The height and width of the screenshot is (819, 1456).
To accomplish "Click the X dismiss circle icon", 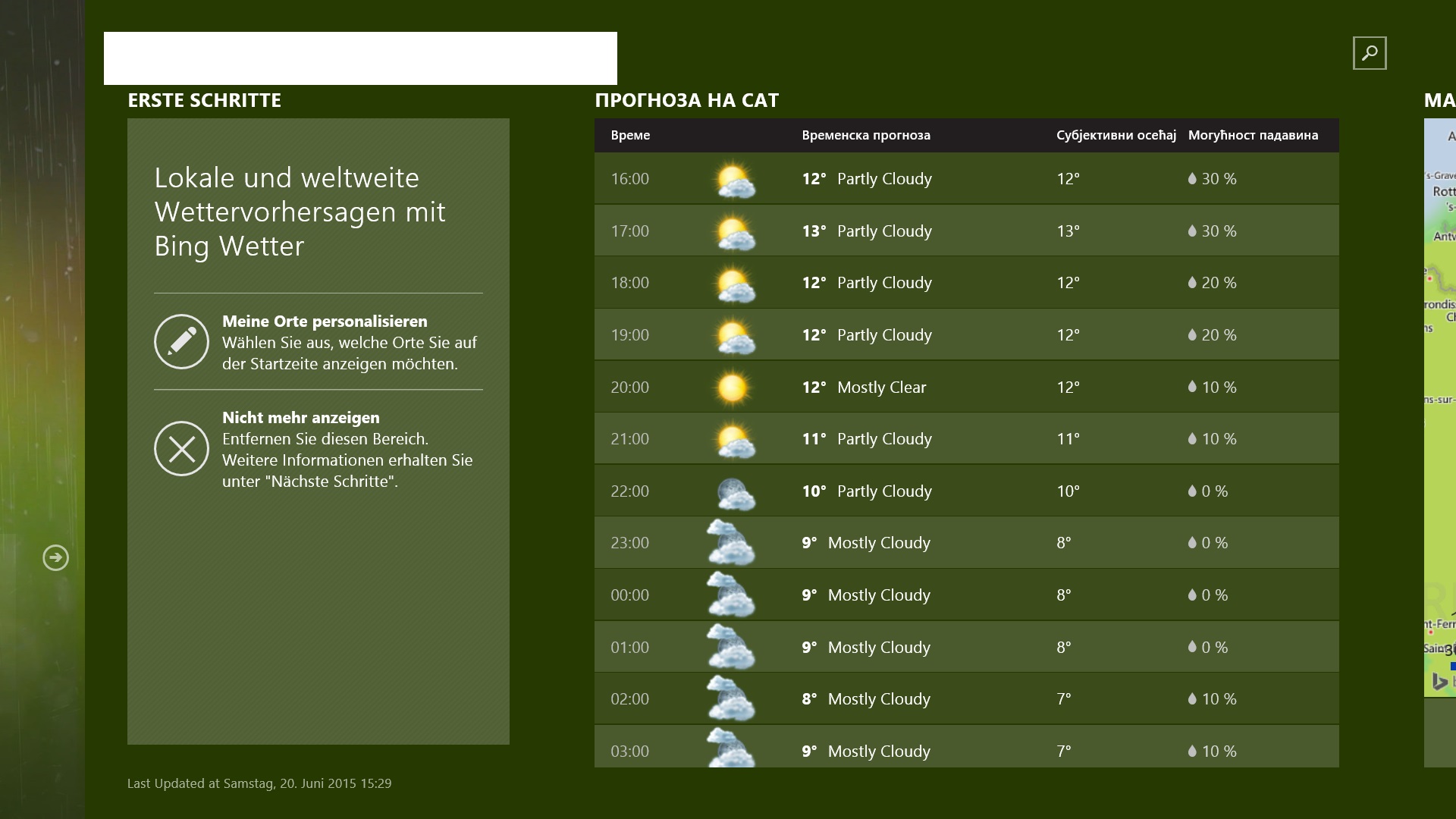I will click(181, 449).
